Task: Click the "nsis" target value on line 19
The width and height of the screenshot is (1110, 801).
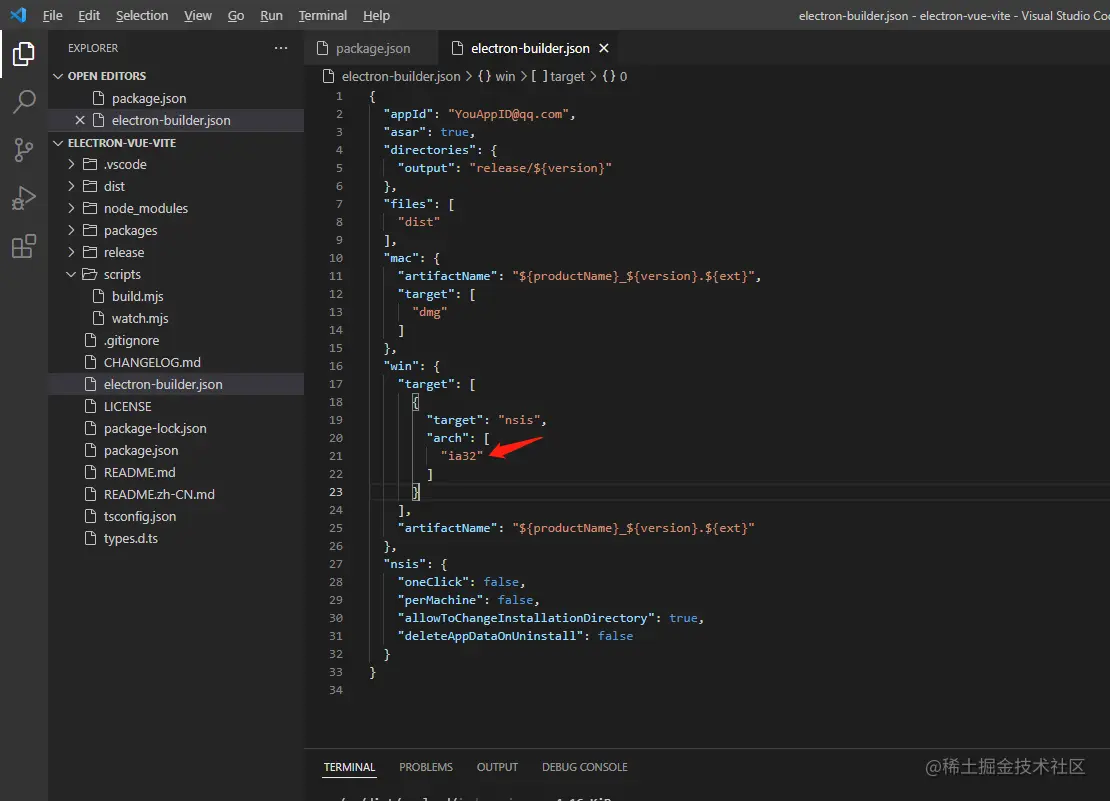Action: click(x=519, y=420)
